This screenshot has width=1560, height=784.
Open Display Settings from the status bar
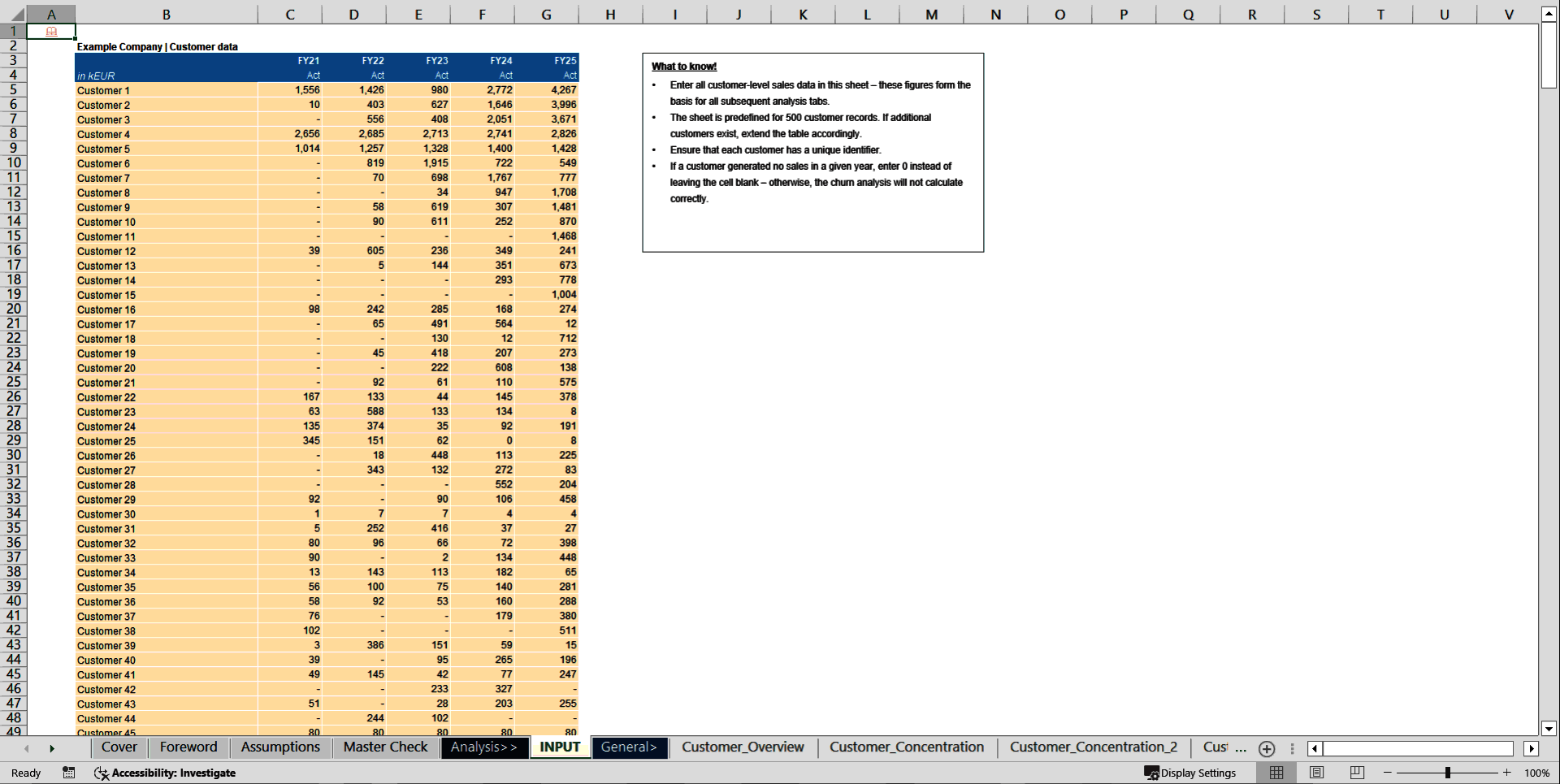tap(1192, 773)
